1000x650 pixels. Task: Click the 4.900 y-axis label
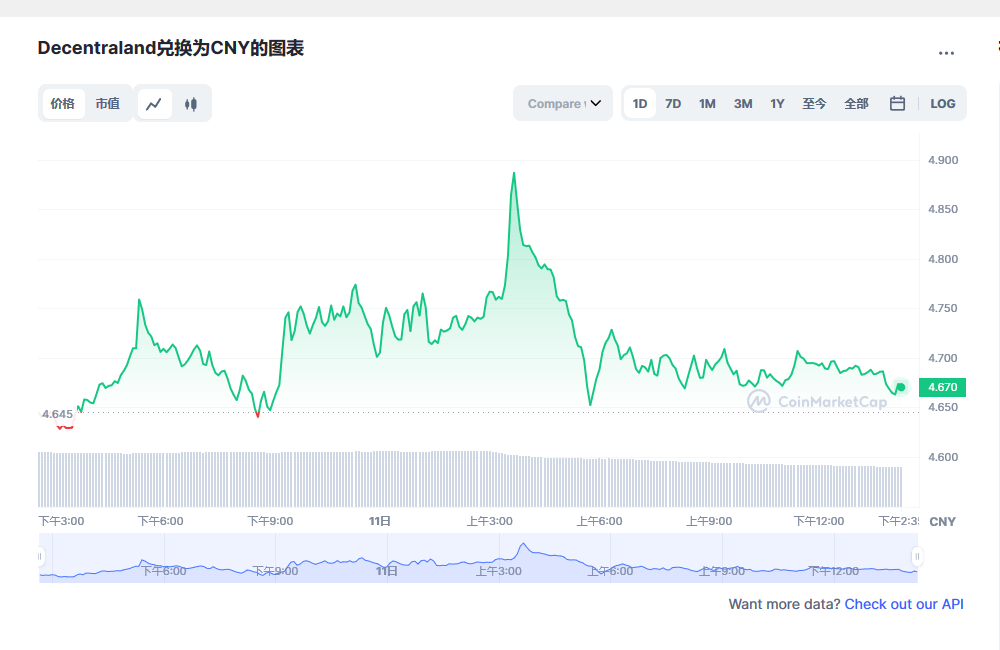tap(943, 160)
